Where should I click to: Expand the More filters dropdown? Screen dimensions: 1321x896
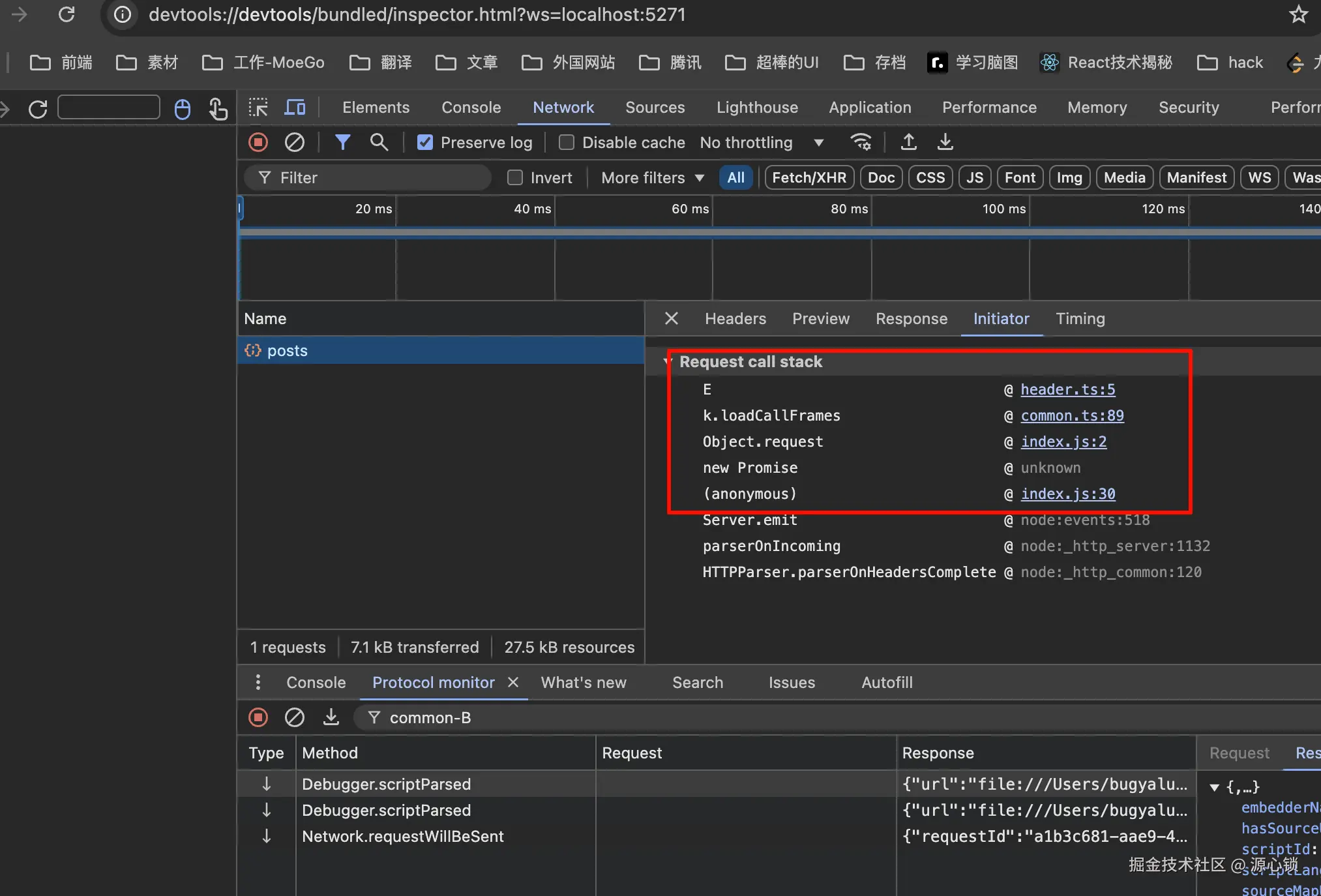click(652, 177)
